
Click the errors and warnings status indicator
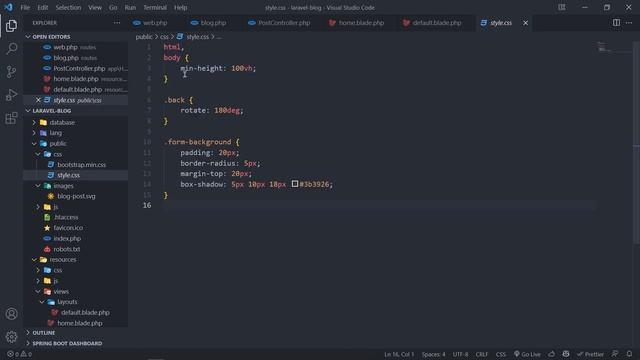tap(19, 354)
